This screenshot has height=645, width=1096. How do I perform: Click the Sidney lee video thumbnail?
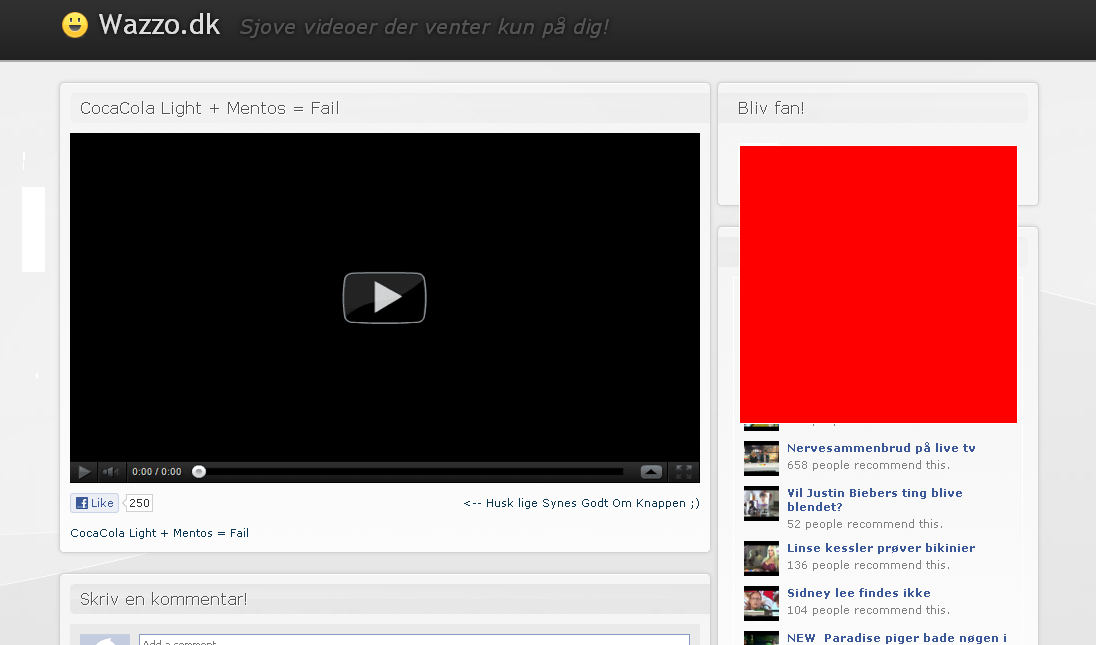761,603
